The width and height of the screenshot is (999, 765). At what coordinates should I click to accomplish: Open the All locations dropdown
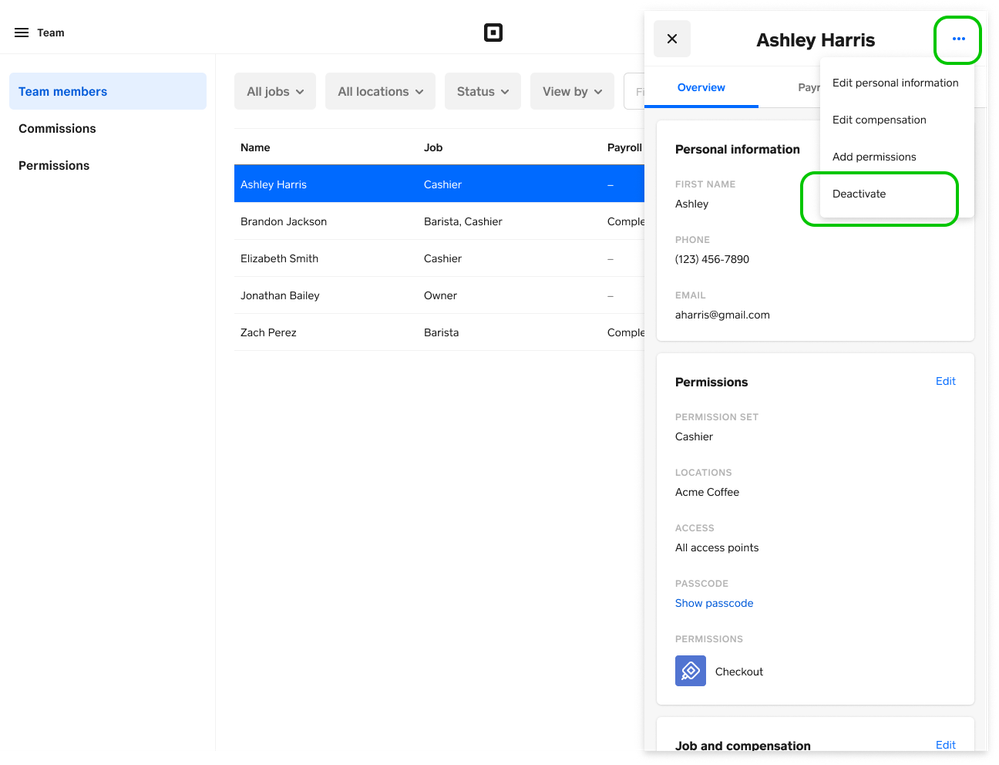pyautogui.click(x=380, y=91)
